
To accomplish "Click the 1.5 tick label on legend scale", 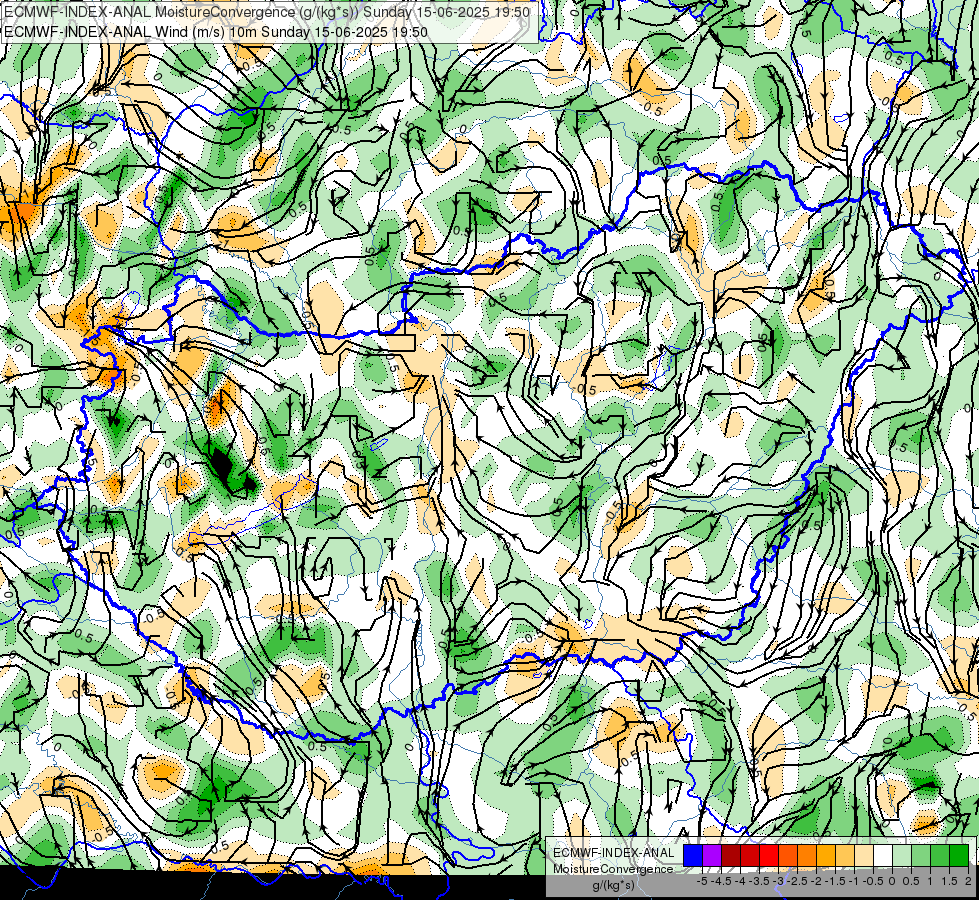I will (x=950, y=881).
